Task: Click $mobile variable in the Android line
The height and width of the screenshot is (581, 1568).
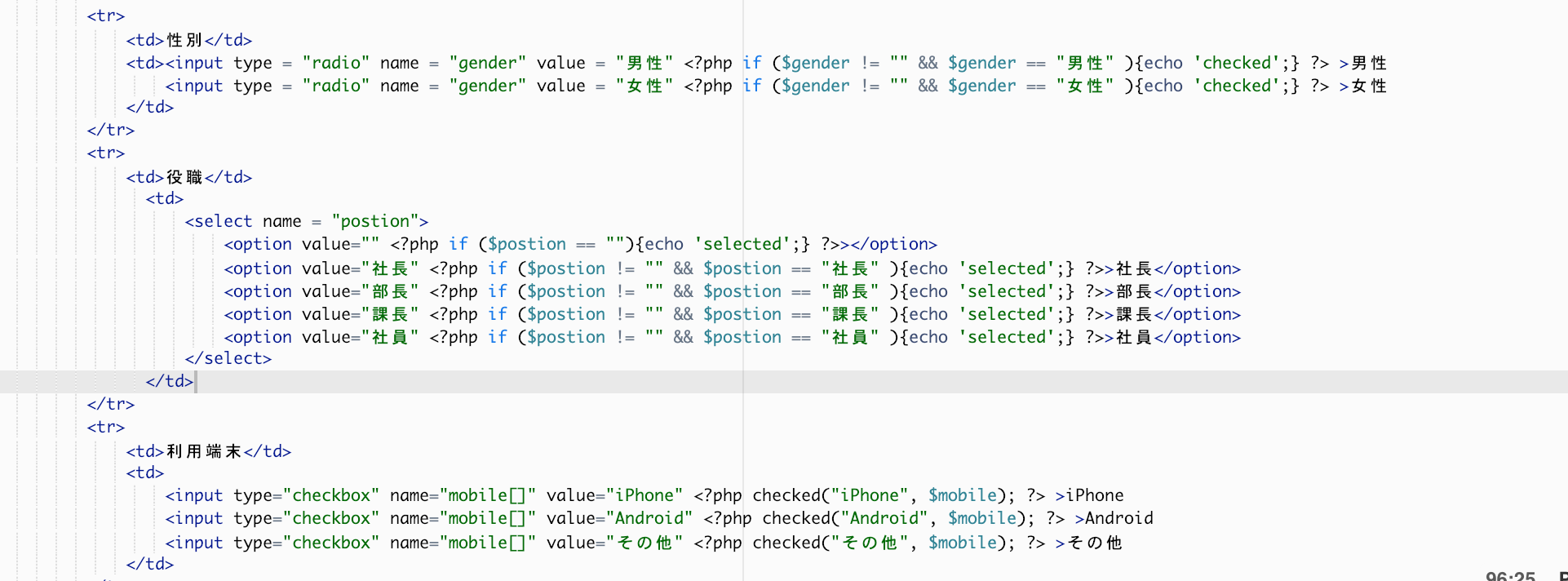Action: pos(981,518)
